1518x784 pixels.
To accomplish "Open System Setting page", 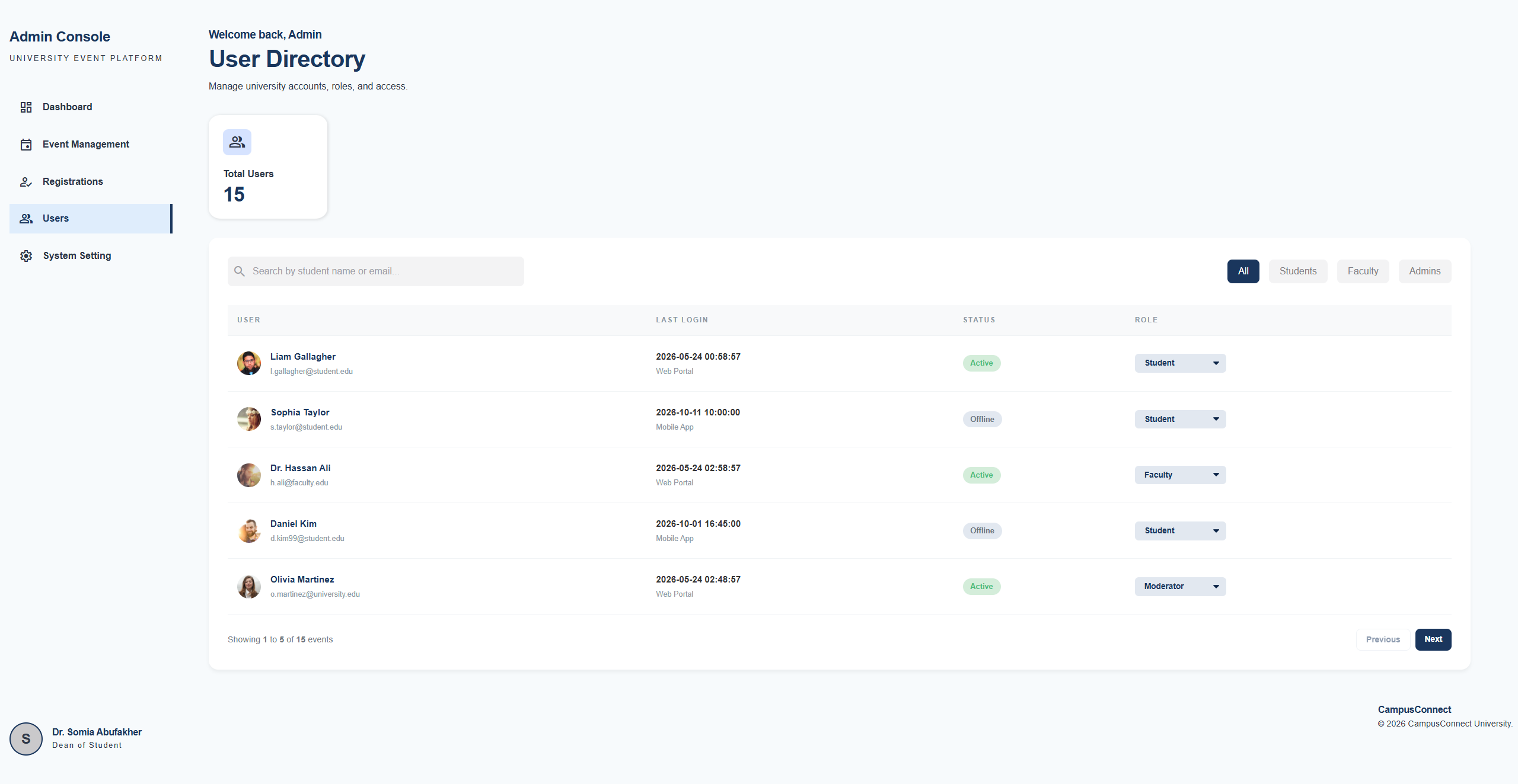I will coord(91,256).
